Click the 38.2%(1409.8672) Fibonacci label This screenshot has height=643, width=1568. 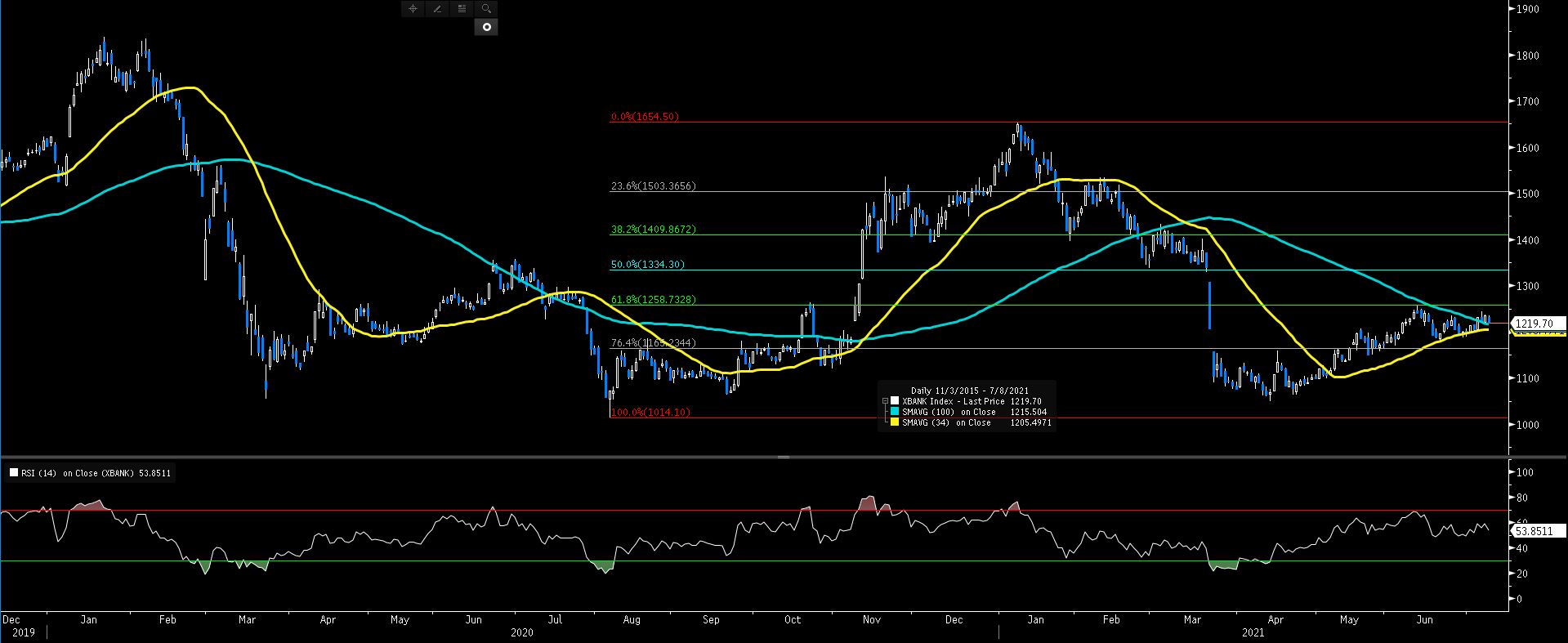point(654,230)
